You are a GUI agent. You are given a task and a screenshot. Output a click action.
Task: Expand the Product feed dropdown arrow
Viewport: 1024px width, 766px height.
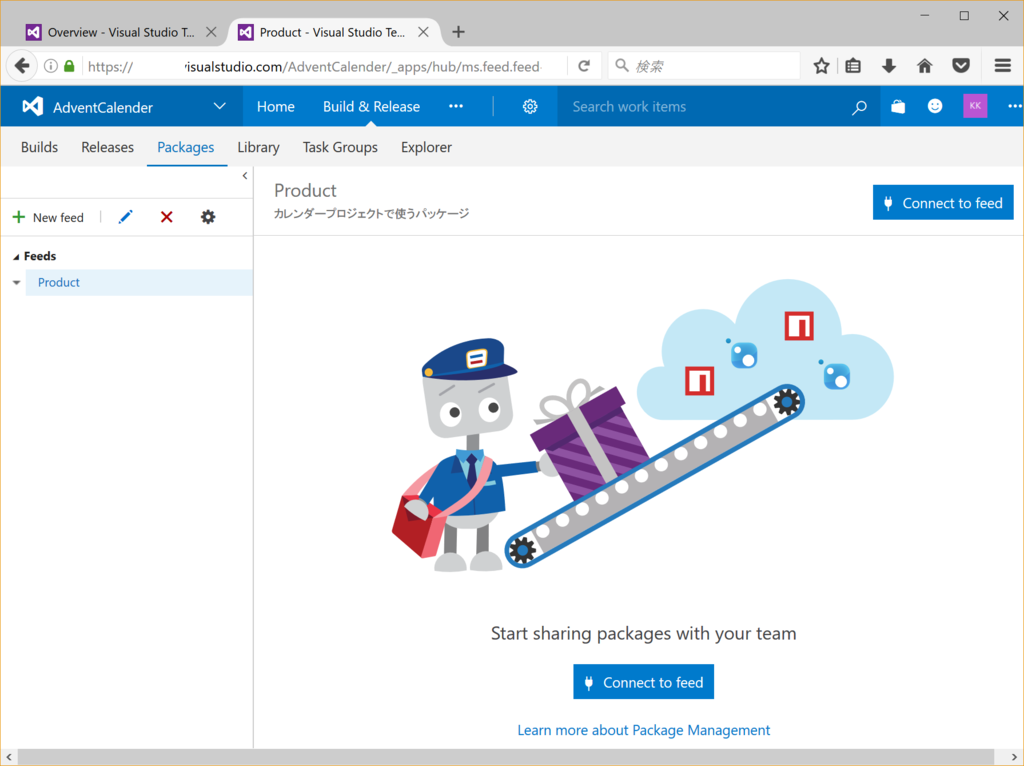pyautogui.click(x=17, y=283)
